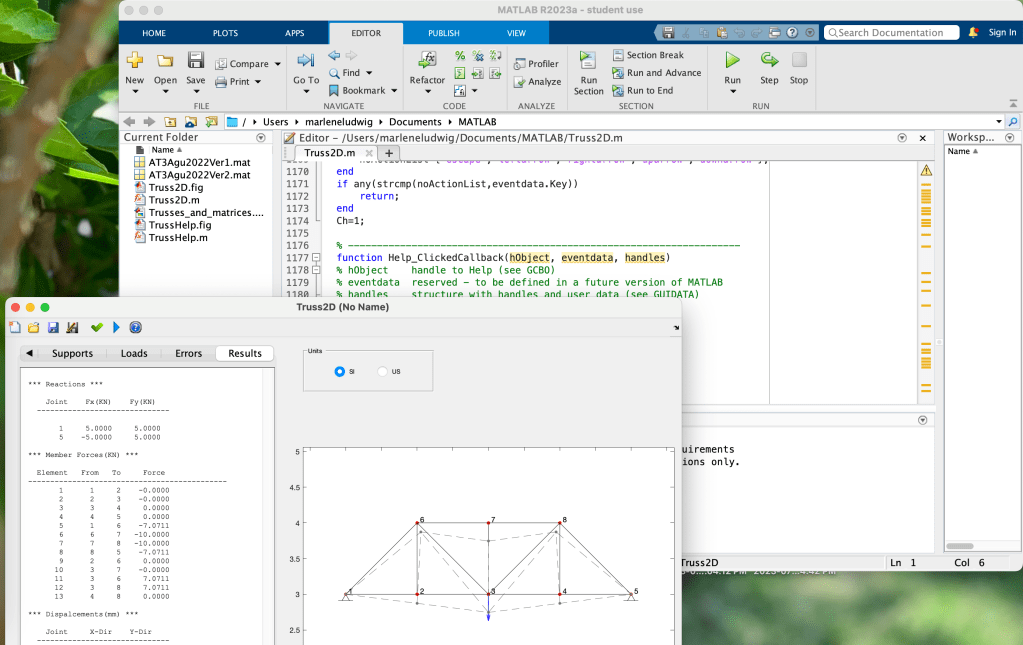Select the US units radio button
Viewport: 1023px width, 645px height.
[383, 371]
